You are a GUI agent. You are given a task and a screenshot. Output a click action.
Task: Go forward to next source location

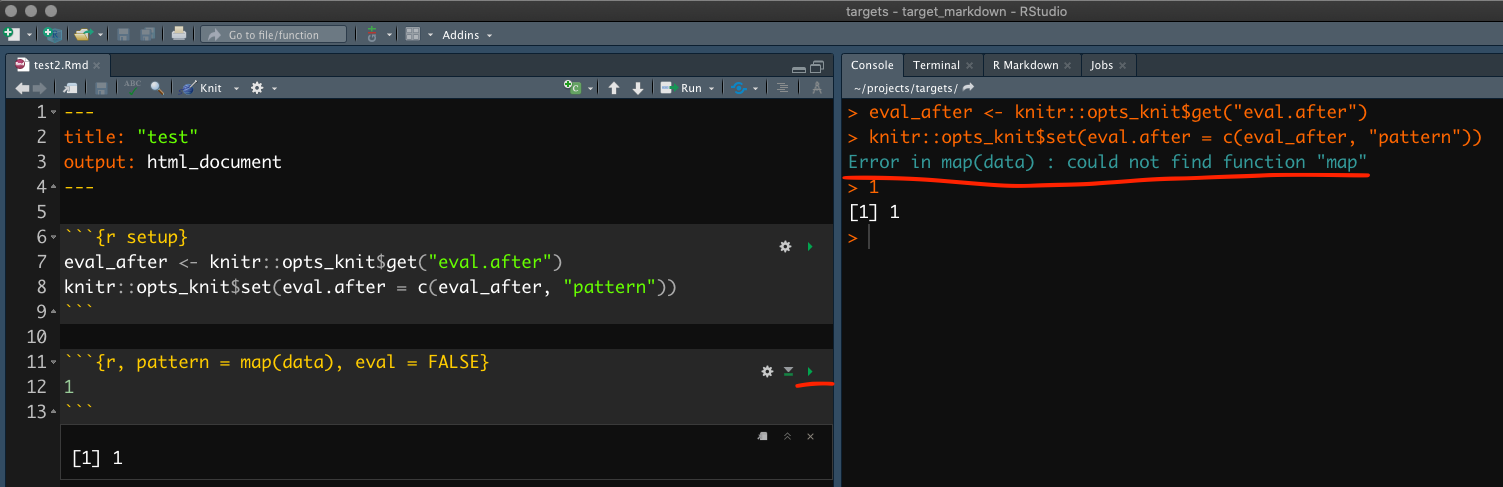pos(40,88)
